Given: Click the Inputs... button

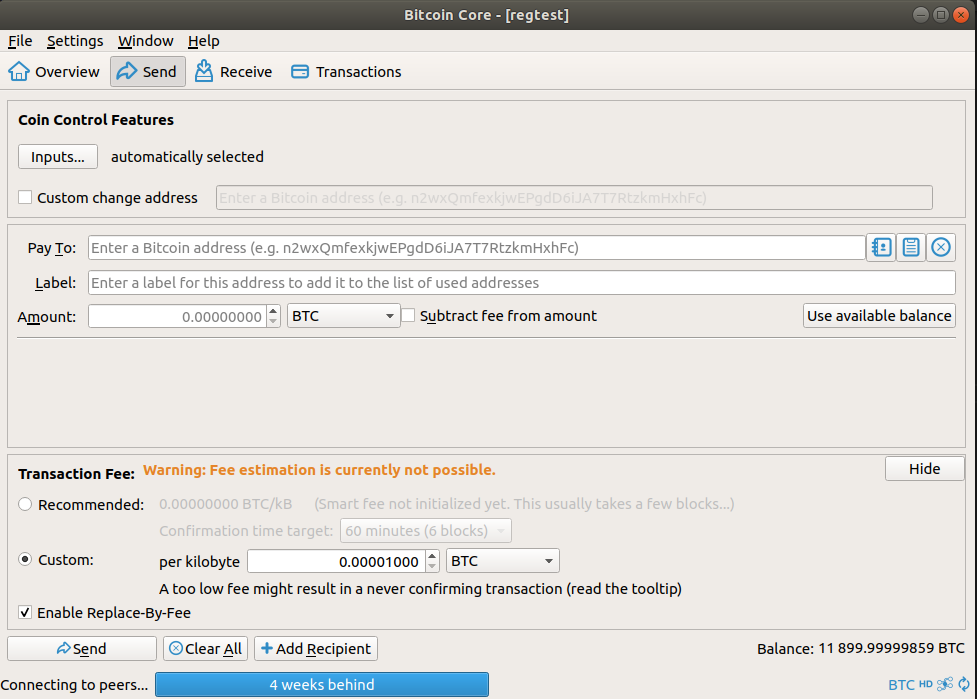Looking at the screenshot, I should [58, 156].
